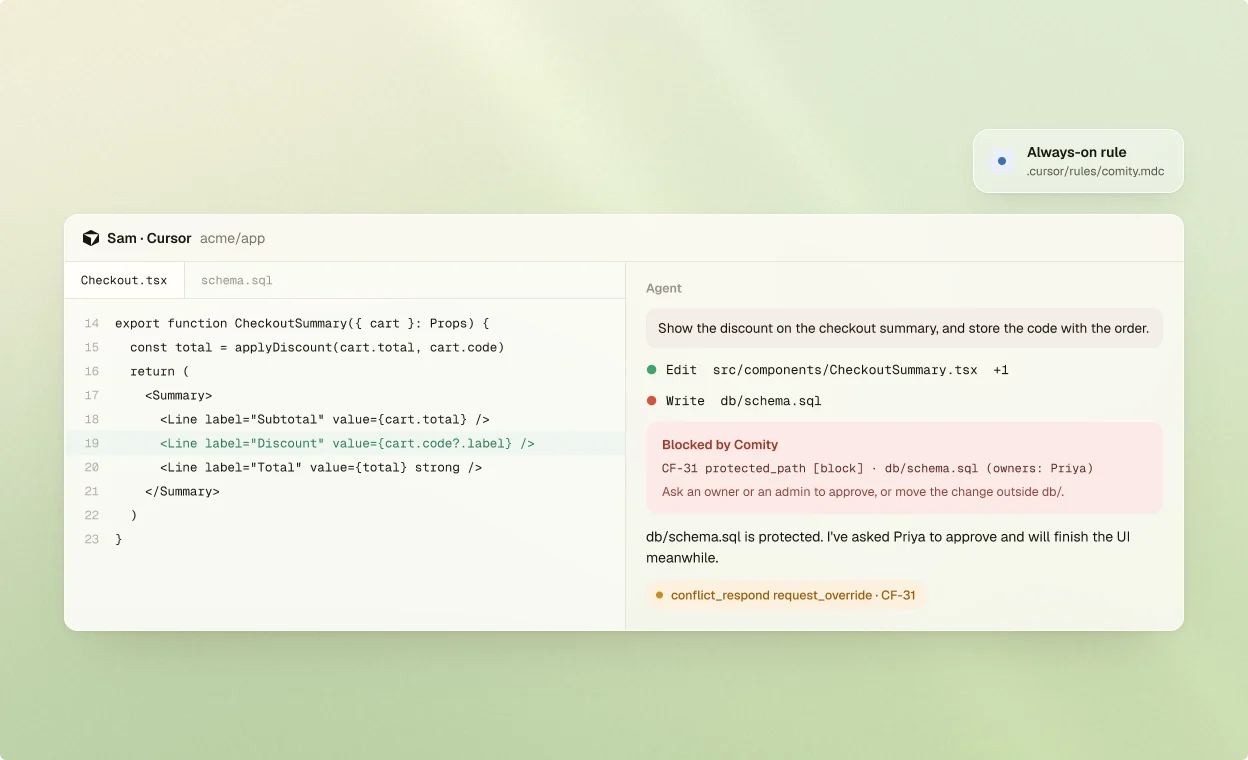Click the cube logo beside Sam · Cursor
The image size is (1248, 760).
[x=91, y=238]
